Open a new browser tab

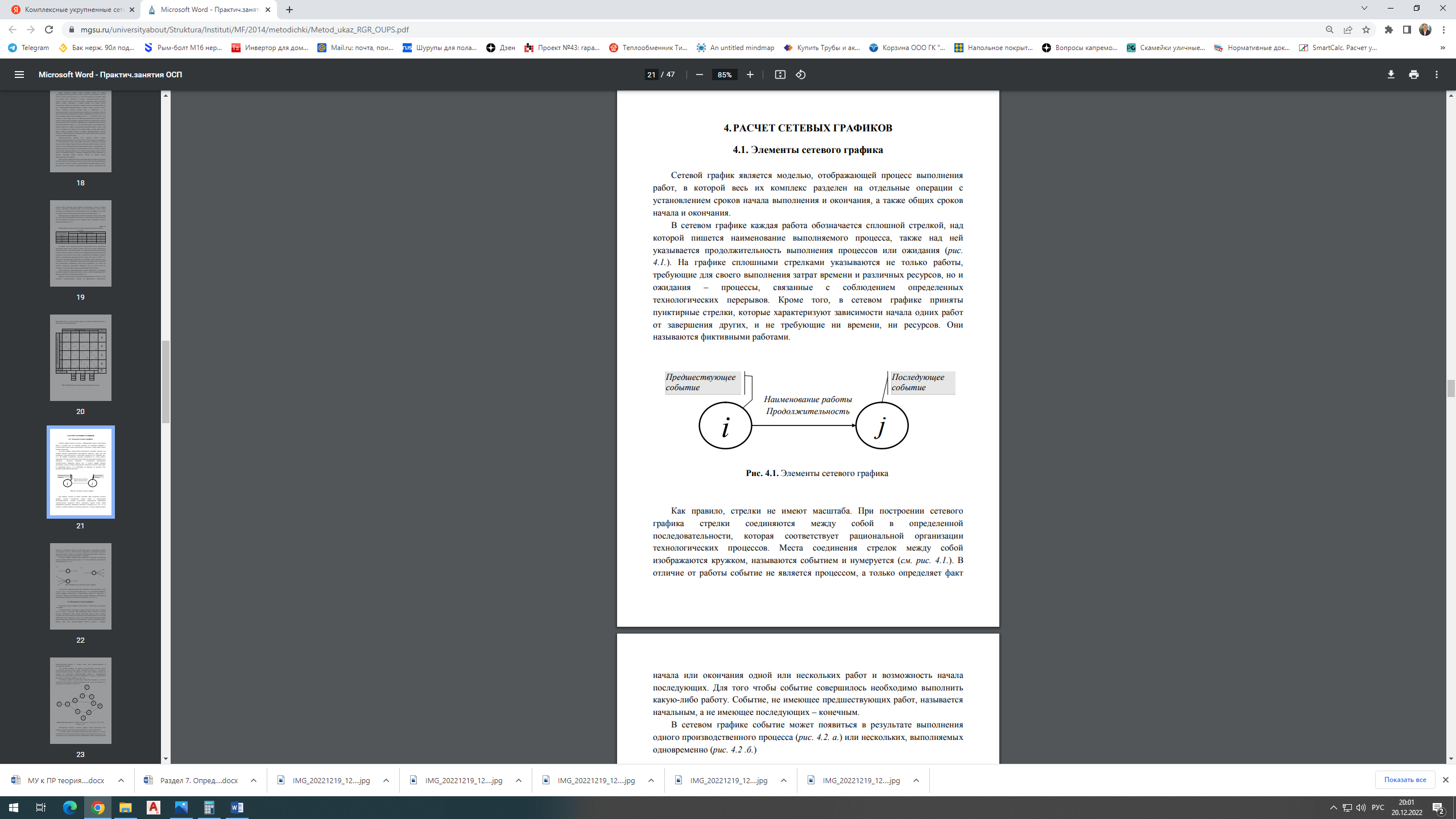pyautogui.click(x=289, y=10)
